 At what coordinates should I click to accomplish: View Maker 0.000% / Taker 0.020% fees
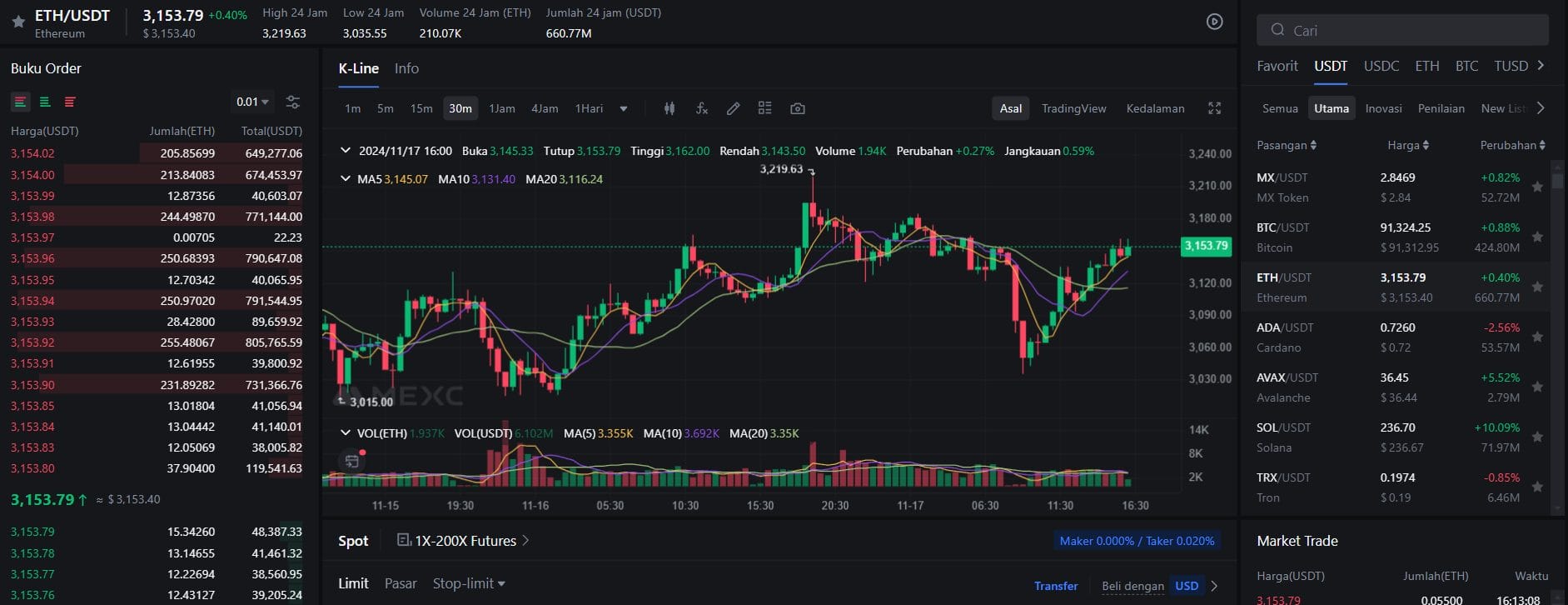[1137, 541]
